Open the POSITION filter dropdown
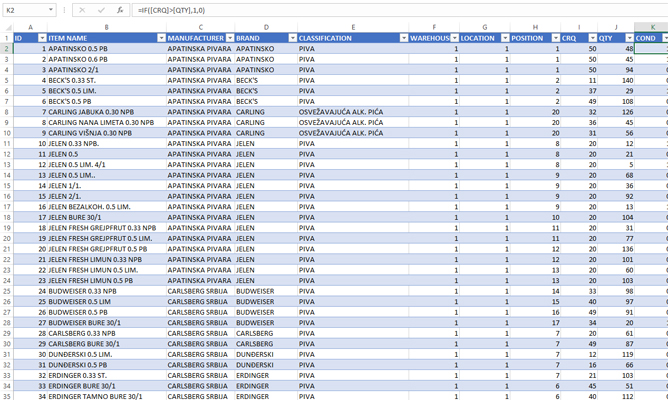668x400 pixels. click(554, 38)
